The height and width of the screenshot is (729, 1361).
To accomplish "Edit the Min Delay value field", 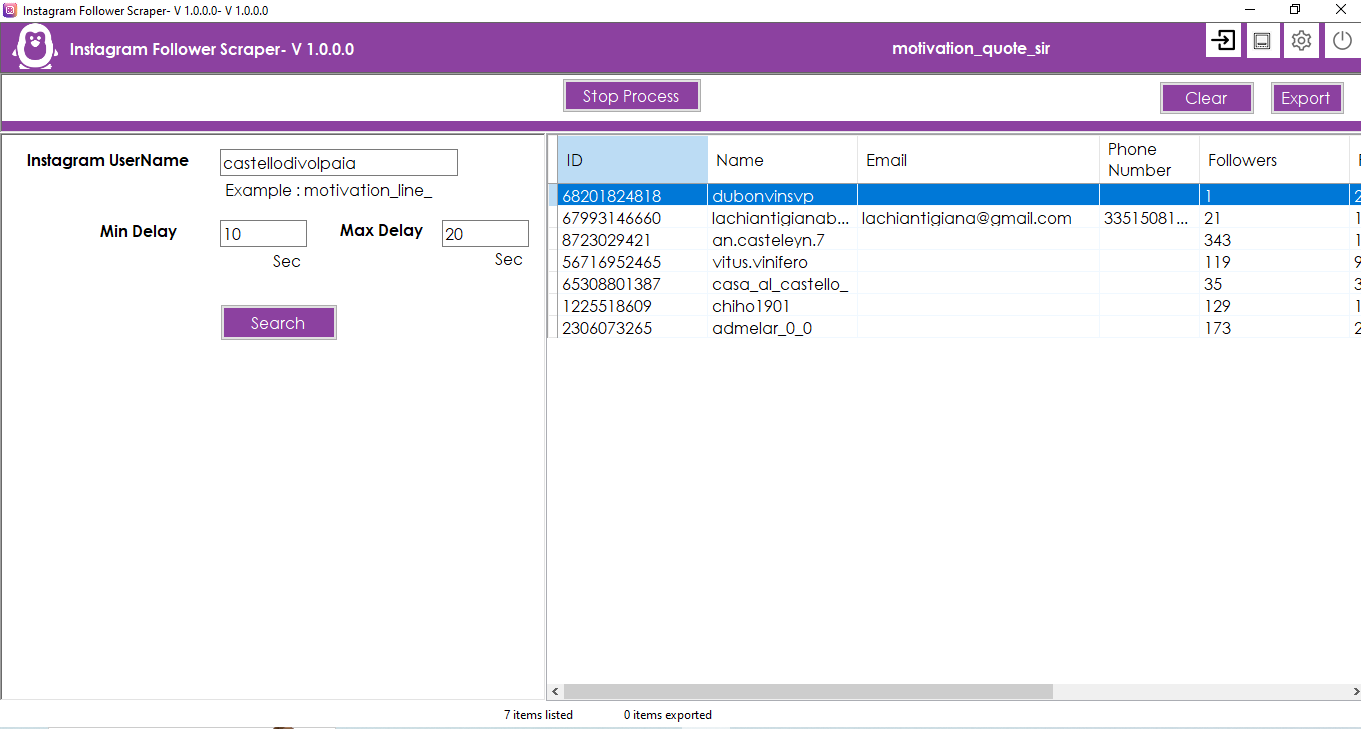I will (x=263, y=234).
